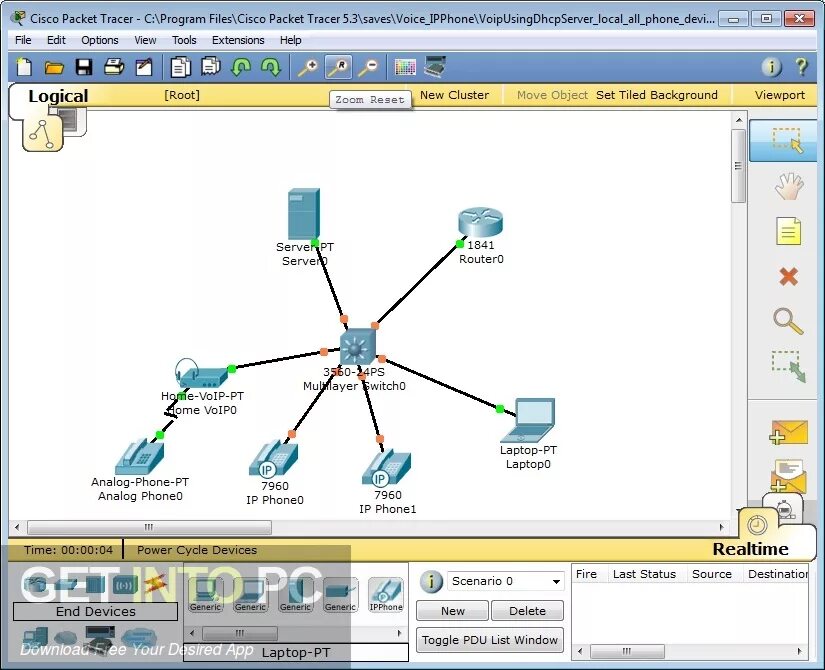Click the Copy icon in toolbar

coord(180,67)
